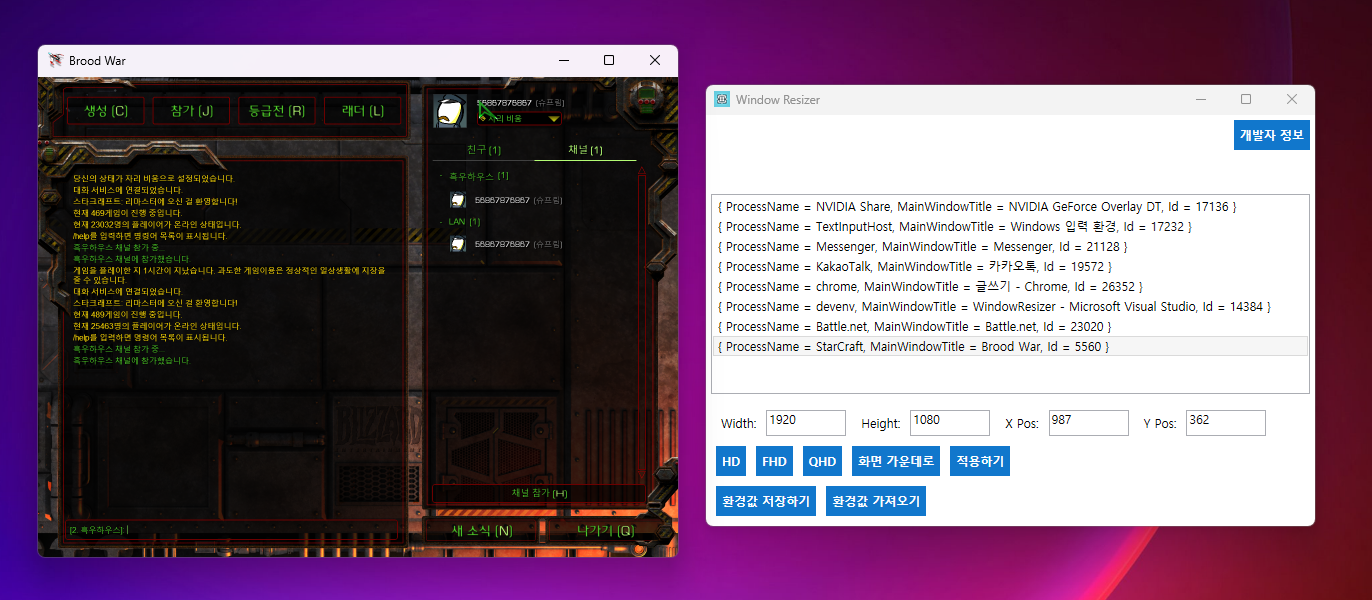This screenshot has width=1372, height=600.
Task: Click the avatar icon under LAN group
Action: (x=457, y=244)
